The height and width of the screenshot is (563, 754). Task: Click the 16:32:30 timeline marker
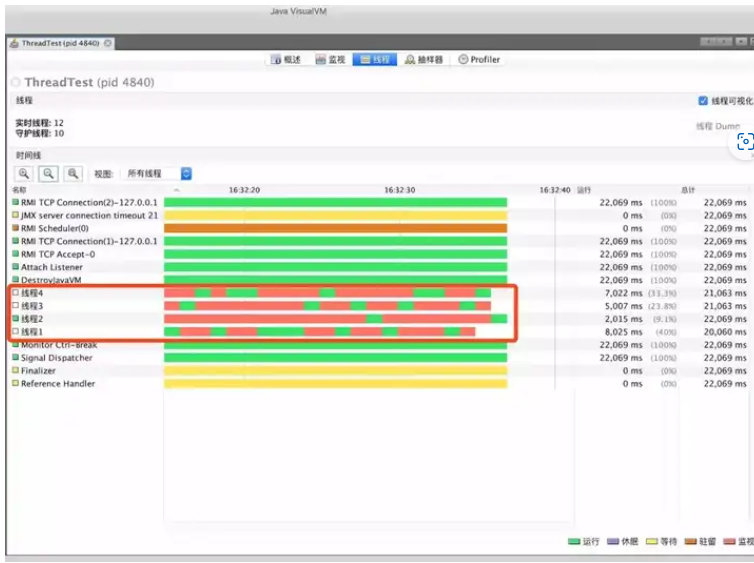[400, 190]
